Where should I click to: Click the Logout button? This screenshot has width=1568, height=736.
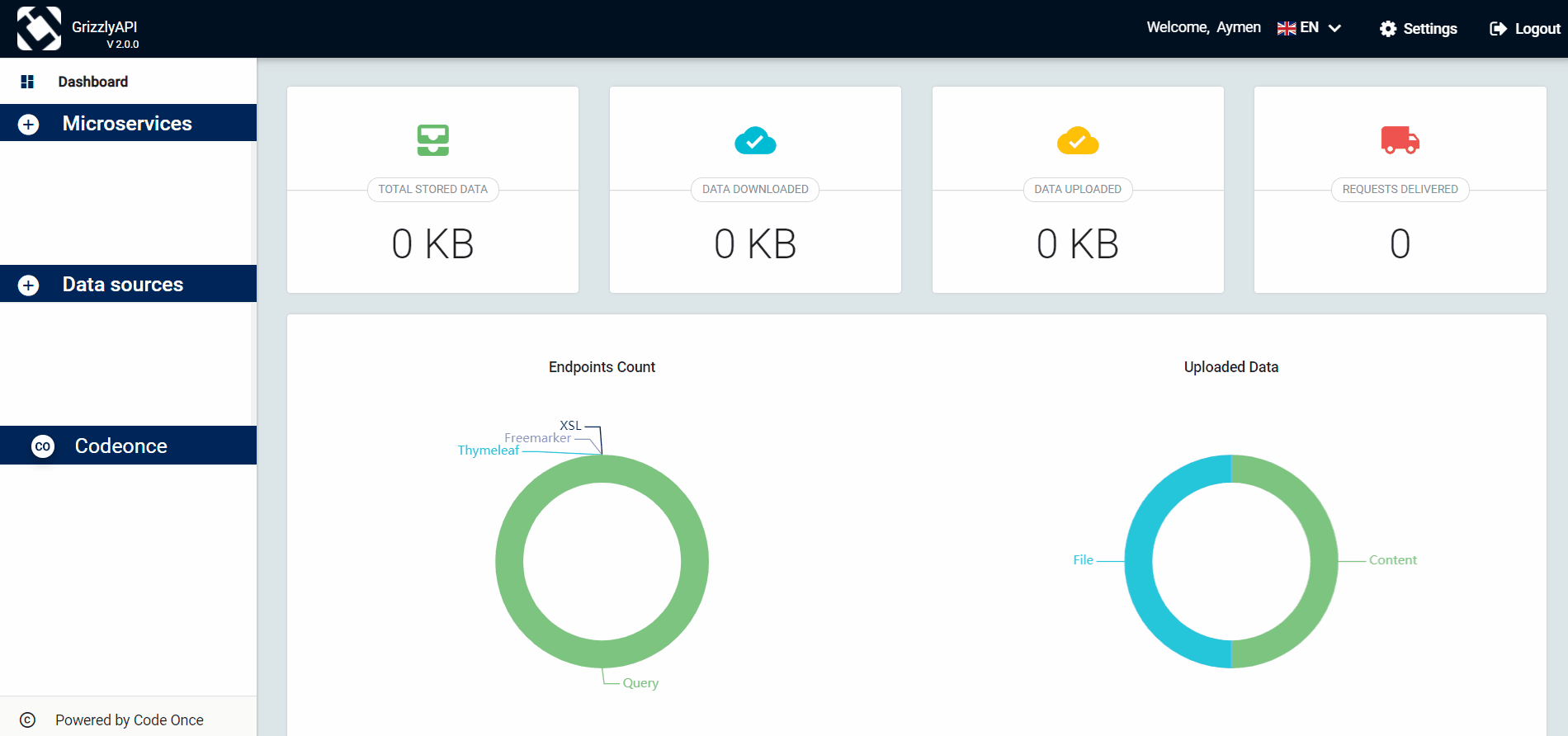pos(1525,29)
